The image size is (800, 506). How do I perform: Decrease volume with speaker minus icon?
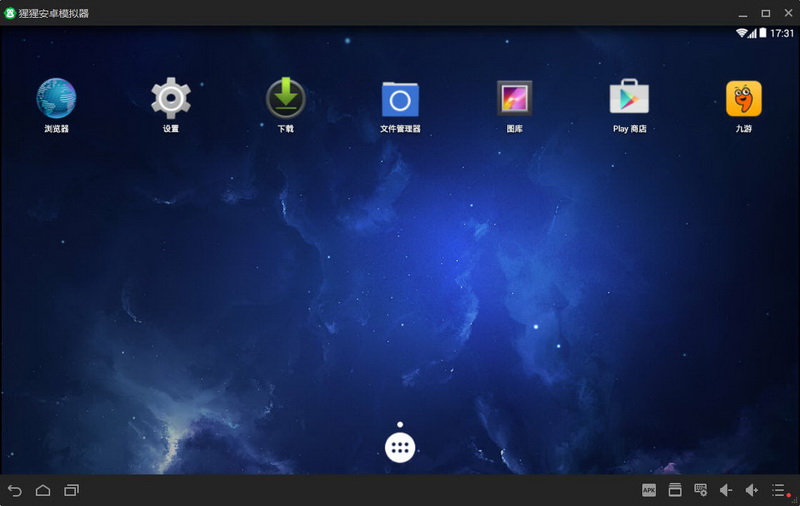pos(726,490)
